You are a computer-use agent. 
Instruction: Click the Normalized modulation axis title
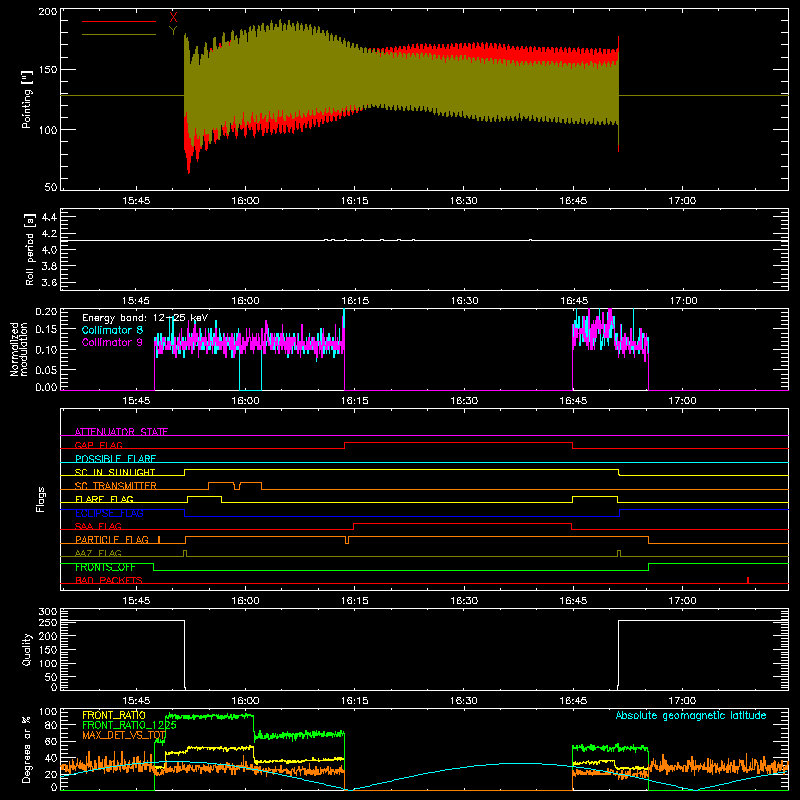click(x=19, y=349)
